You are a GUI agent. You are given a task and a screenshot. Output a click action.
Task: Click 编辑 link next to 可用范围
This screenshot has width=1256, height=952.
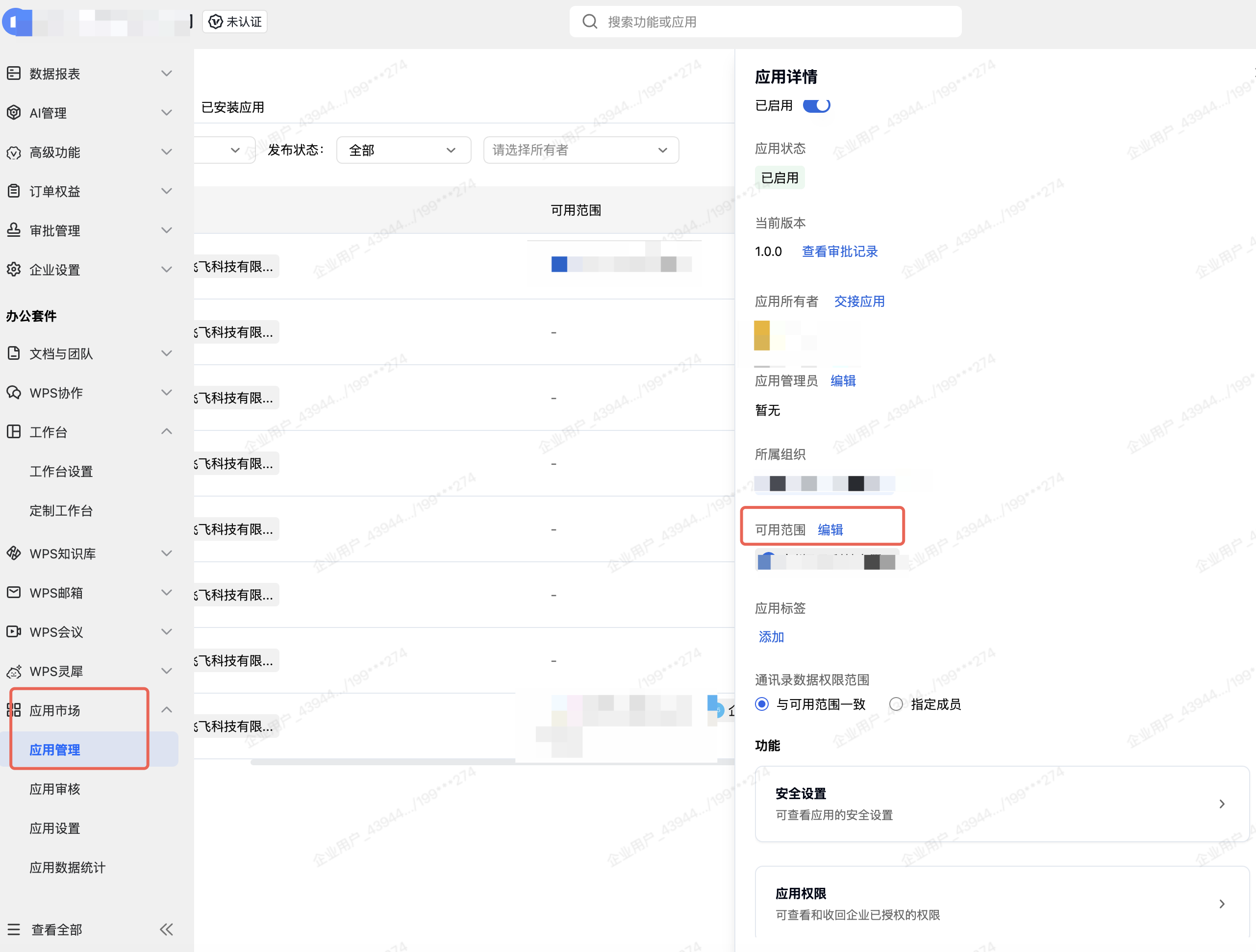tap(830, 529)
